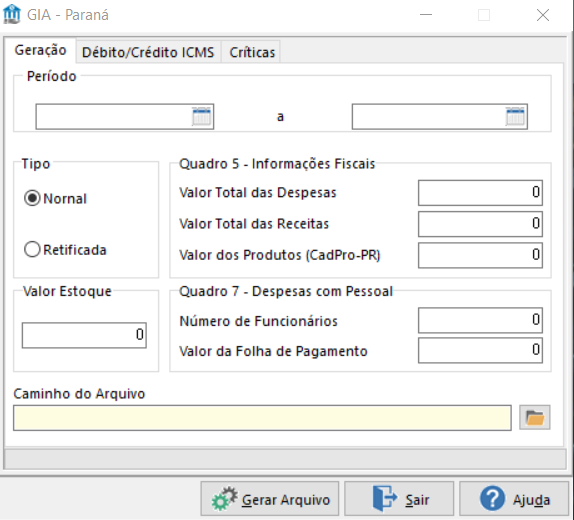This screenshot has height=520, width=574.
Task: Edit Valor dos Produtos (CadPro-PR) field
Action: point(480,255)
